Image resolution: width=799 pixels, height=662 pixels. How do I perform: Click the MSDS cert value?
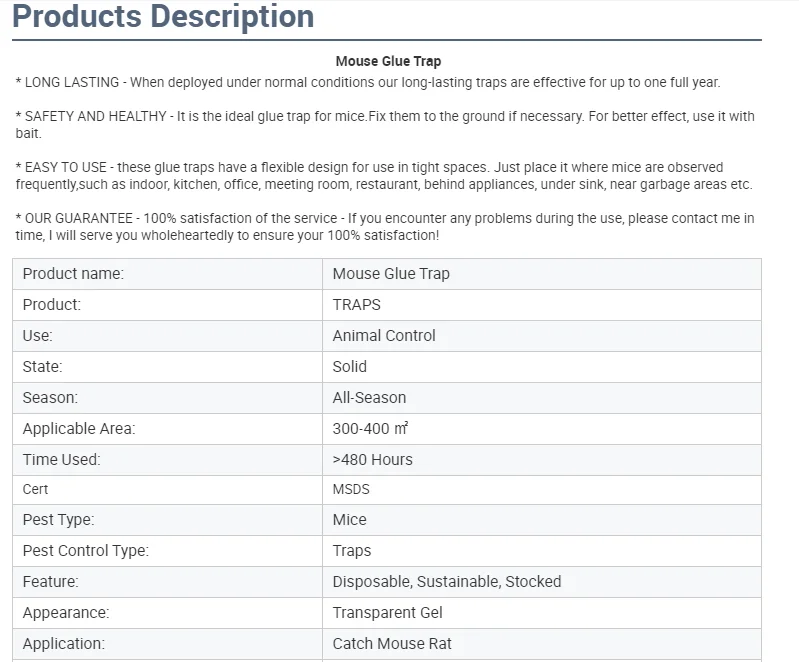point(351,490)
